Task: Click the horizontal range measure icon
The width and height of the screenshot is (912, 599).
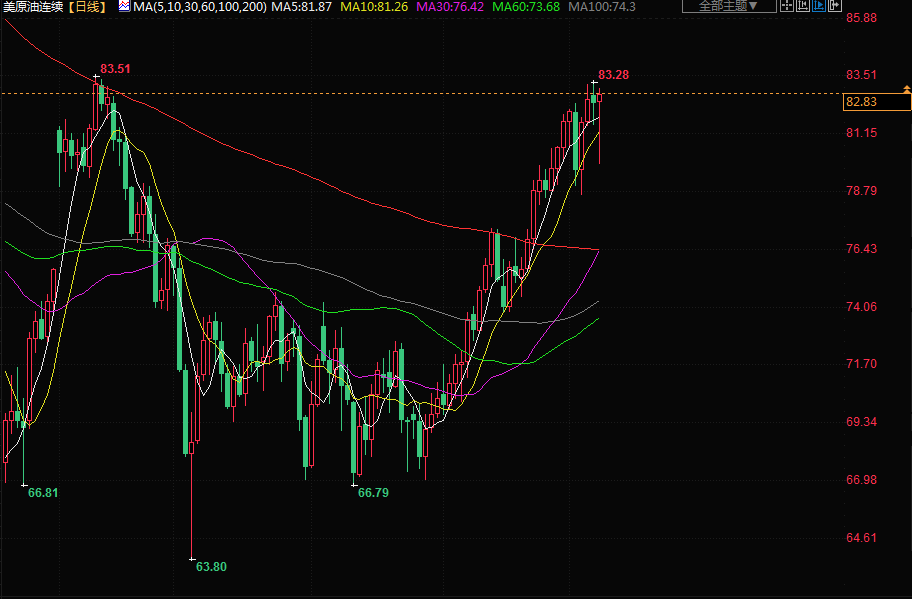Action: (803, 6)
